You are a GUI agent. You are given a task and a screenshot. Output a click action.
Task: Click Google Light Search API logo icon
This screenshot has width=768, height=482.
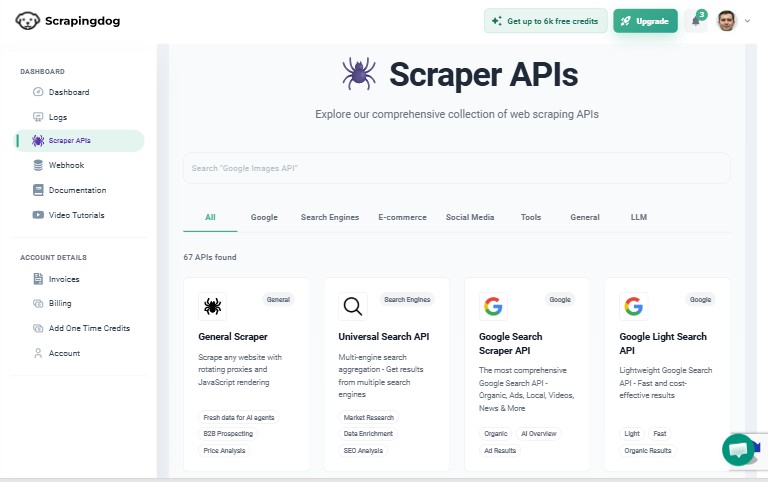pyautogui.click(x=633, y=306)
